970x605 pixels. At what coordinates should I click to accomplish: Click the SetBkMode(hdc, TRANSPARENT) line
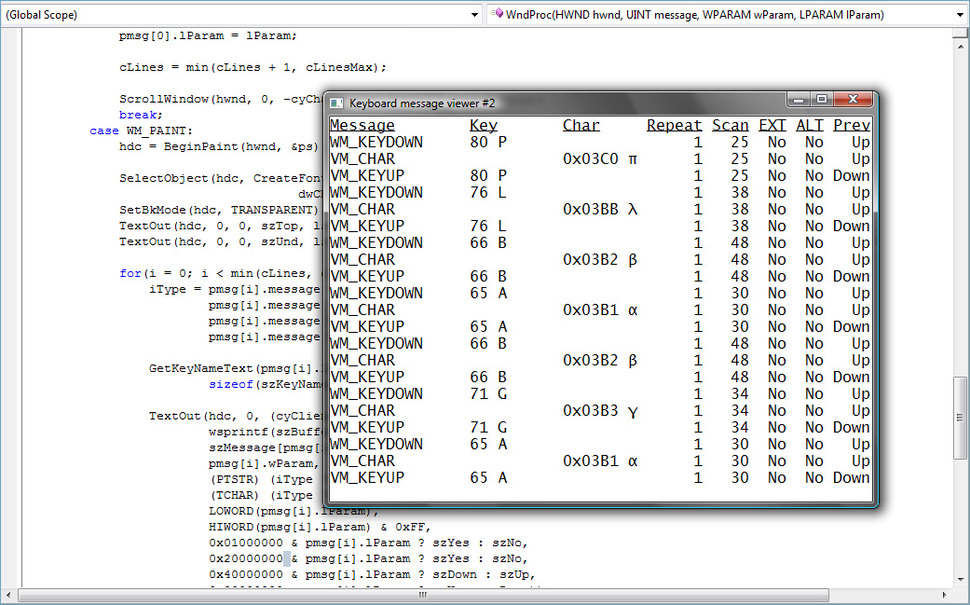pyautogui.click(x=218, y=210)
